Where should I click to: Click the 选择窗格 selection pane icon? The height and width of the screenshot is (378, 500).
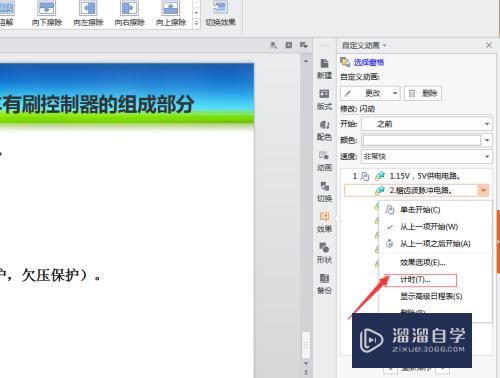pyautogui.click(x=345, y=62)
